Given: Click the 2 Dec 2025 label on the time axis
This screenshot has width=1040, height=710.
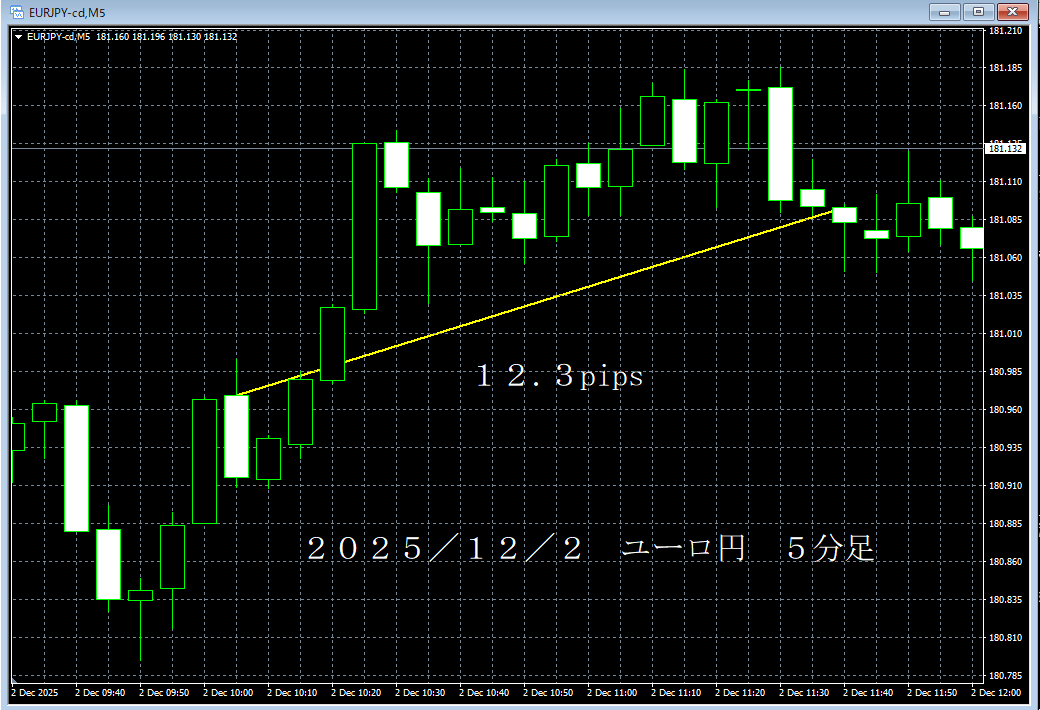Looking at the screenshot, I should (35, 692).
